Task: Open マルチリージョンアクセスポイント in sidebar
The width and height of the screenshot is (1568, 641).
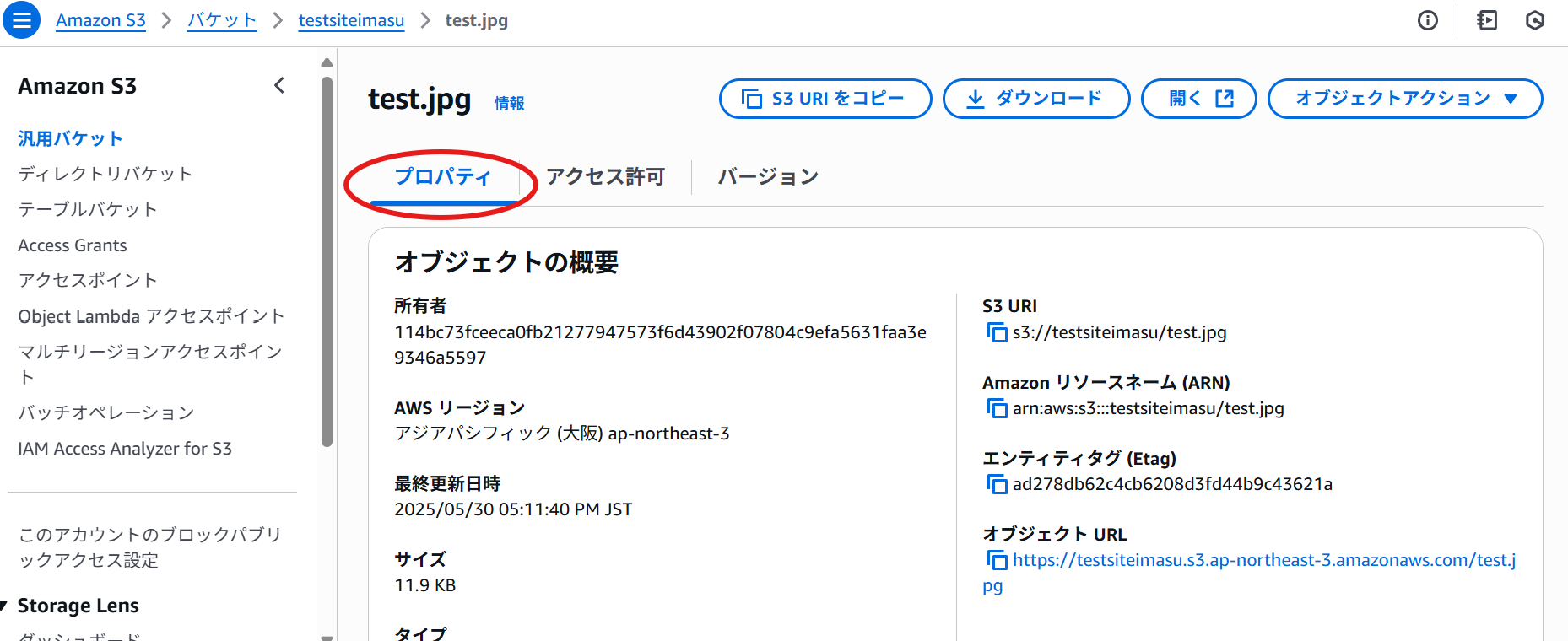Action: [150, 364]
